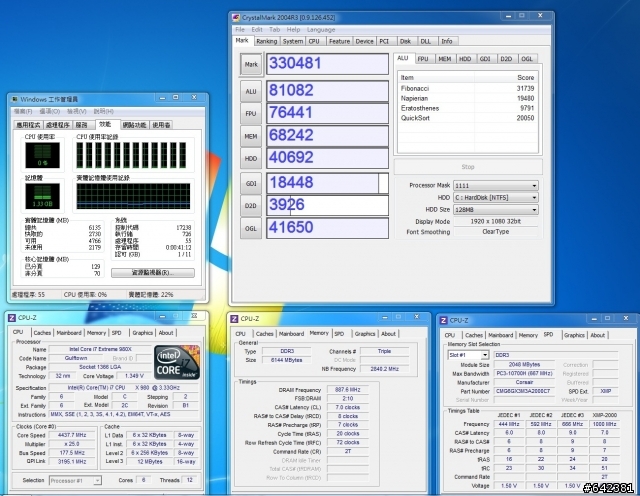Click the CPU-Z icon in the CPU tab window
Screen dimensions: 640x496
(x=11, y=318)
